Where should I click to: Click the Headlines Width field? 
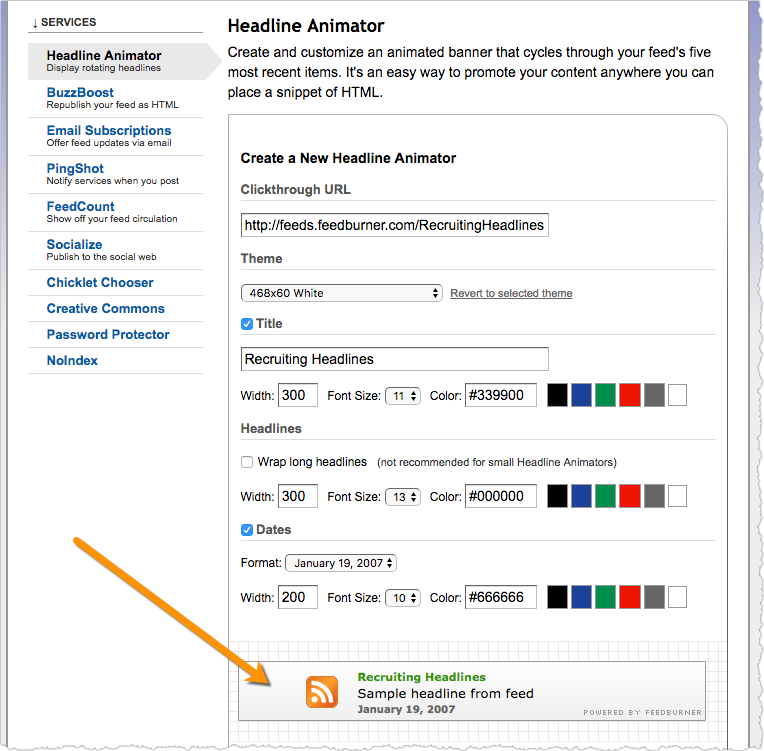(298, 496)
